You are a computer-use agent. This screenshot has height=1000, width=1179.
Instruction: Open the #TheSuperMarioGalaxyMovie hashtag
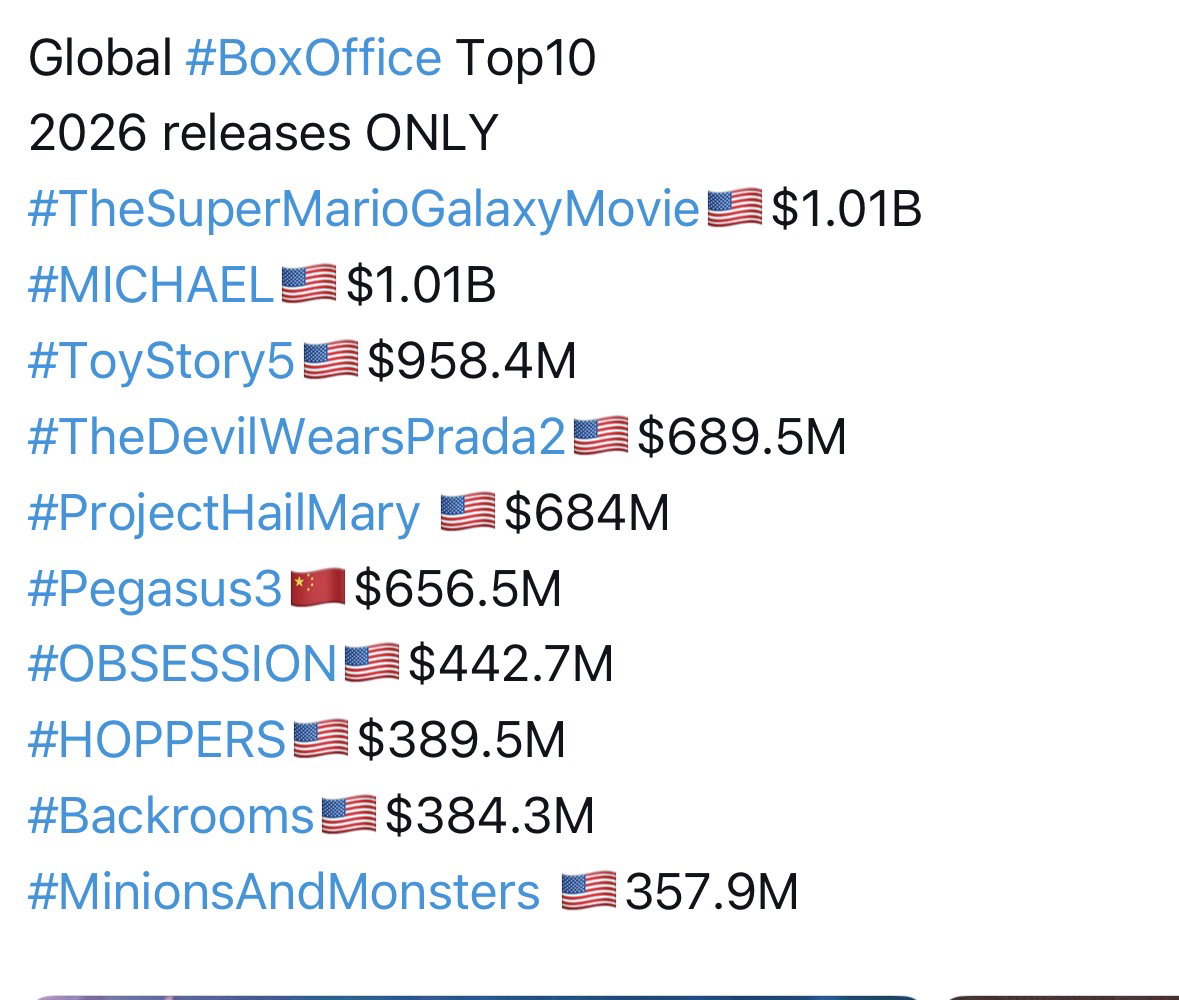[x=364, y=209]
